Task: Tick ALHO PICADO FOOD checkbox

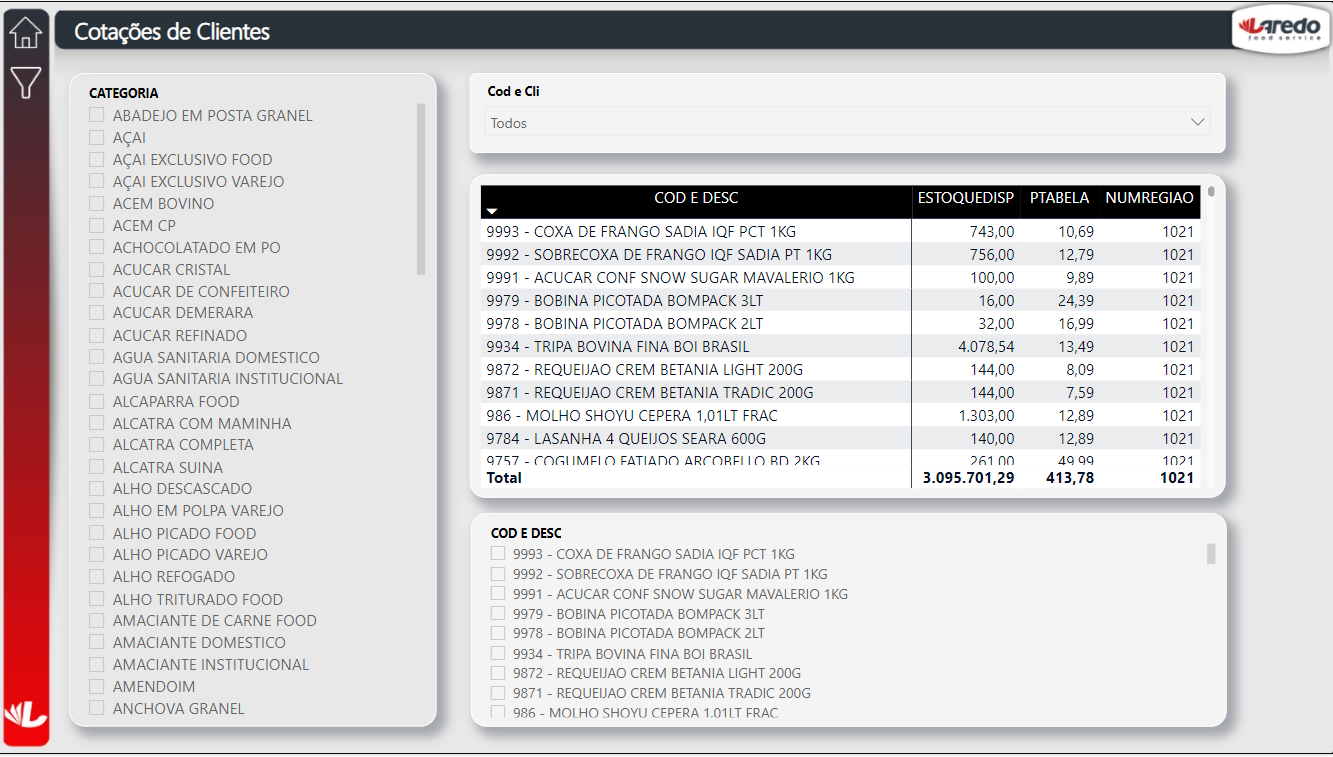Action: [x=97, y=533]
